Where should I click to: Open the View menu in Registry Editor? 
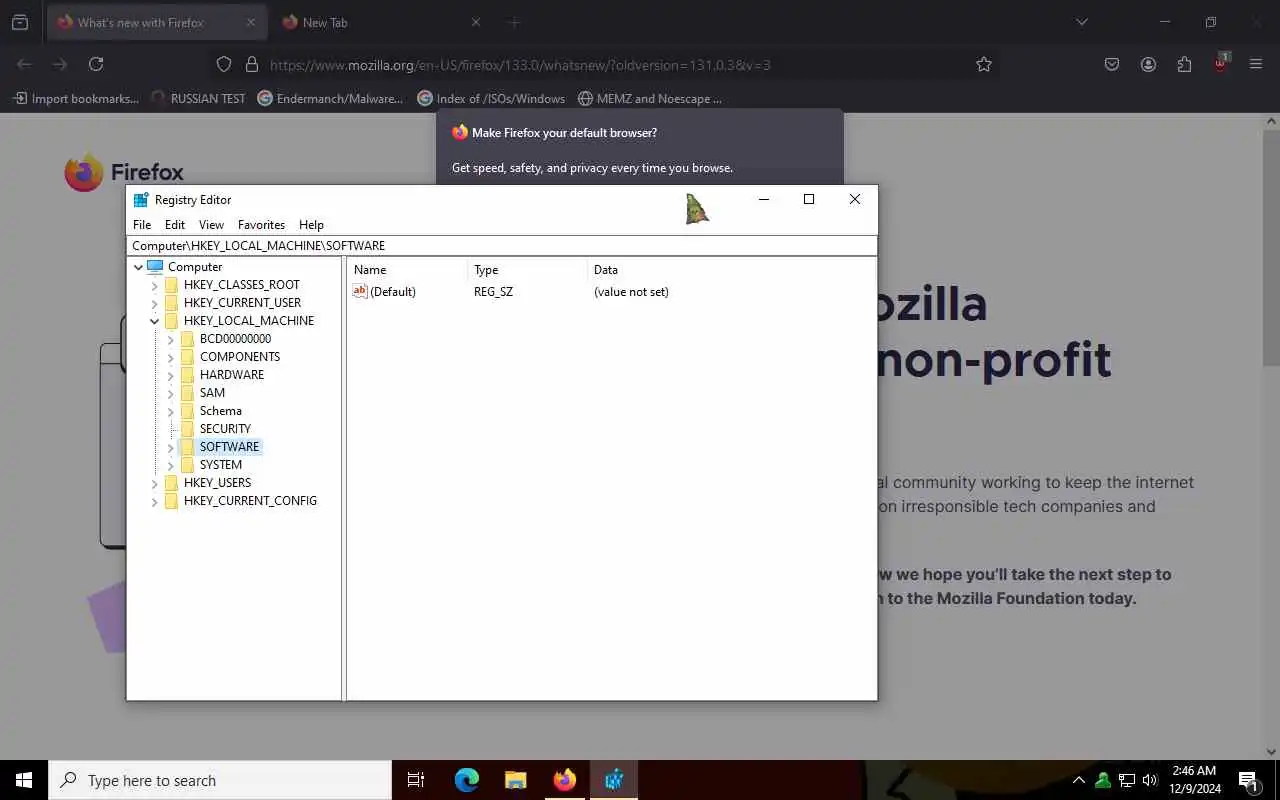click(x=211, y=225)
